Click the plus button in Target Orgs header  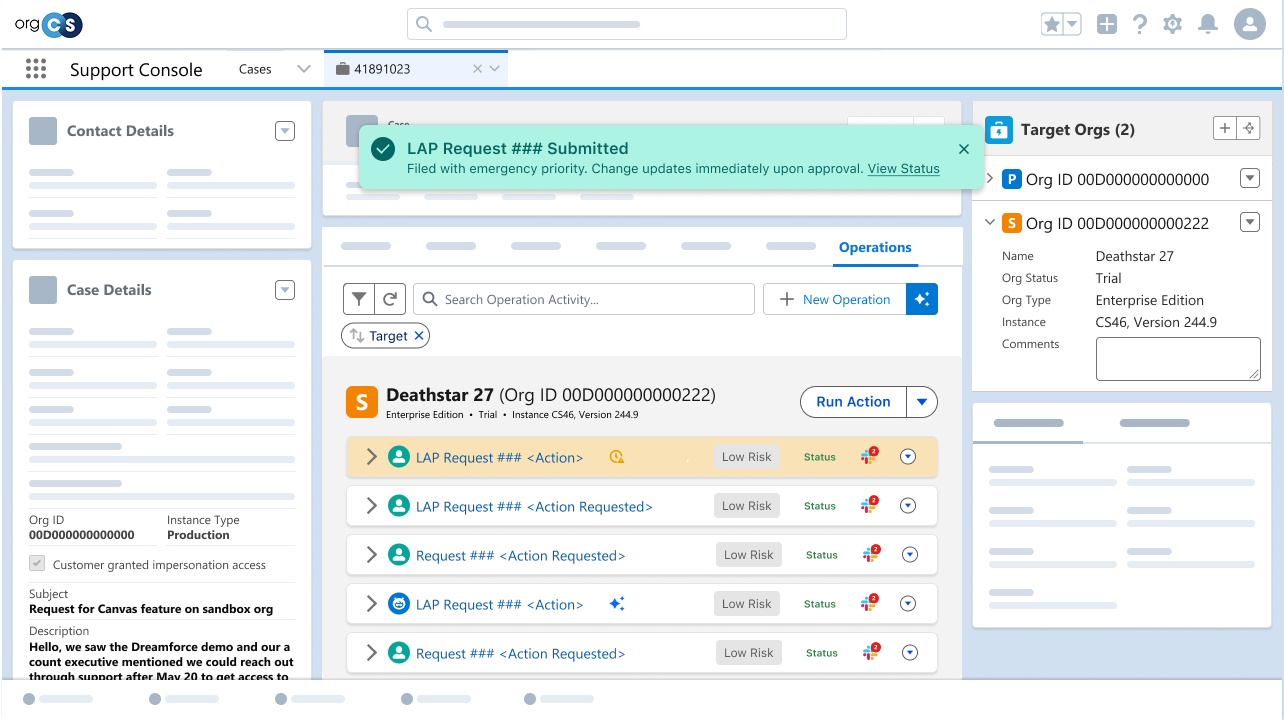(x=1224, y=128)
